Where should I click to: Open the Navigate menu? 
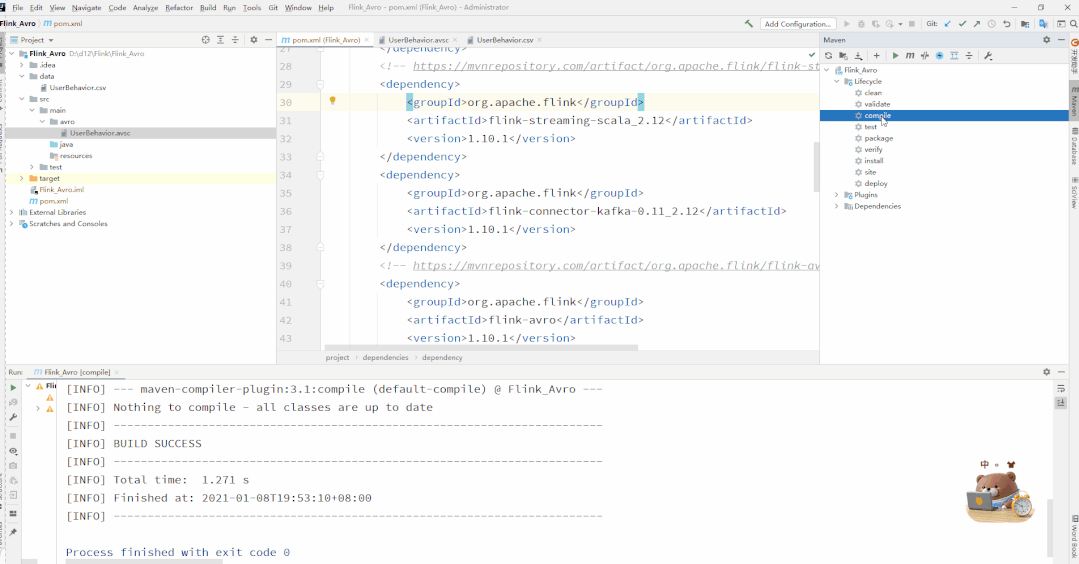click(x=87, y=8)
